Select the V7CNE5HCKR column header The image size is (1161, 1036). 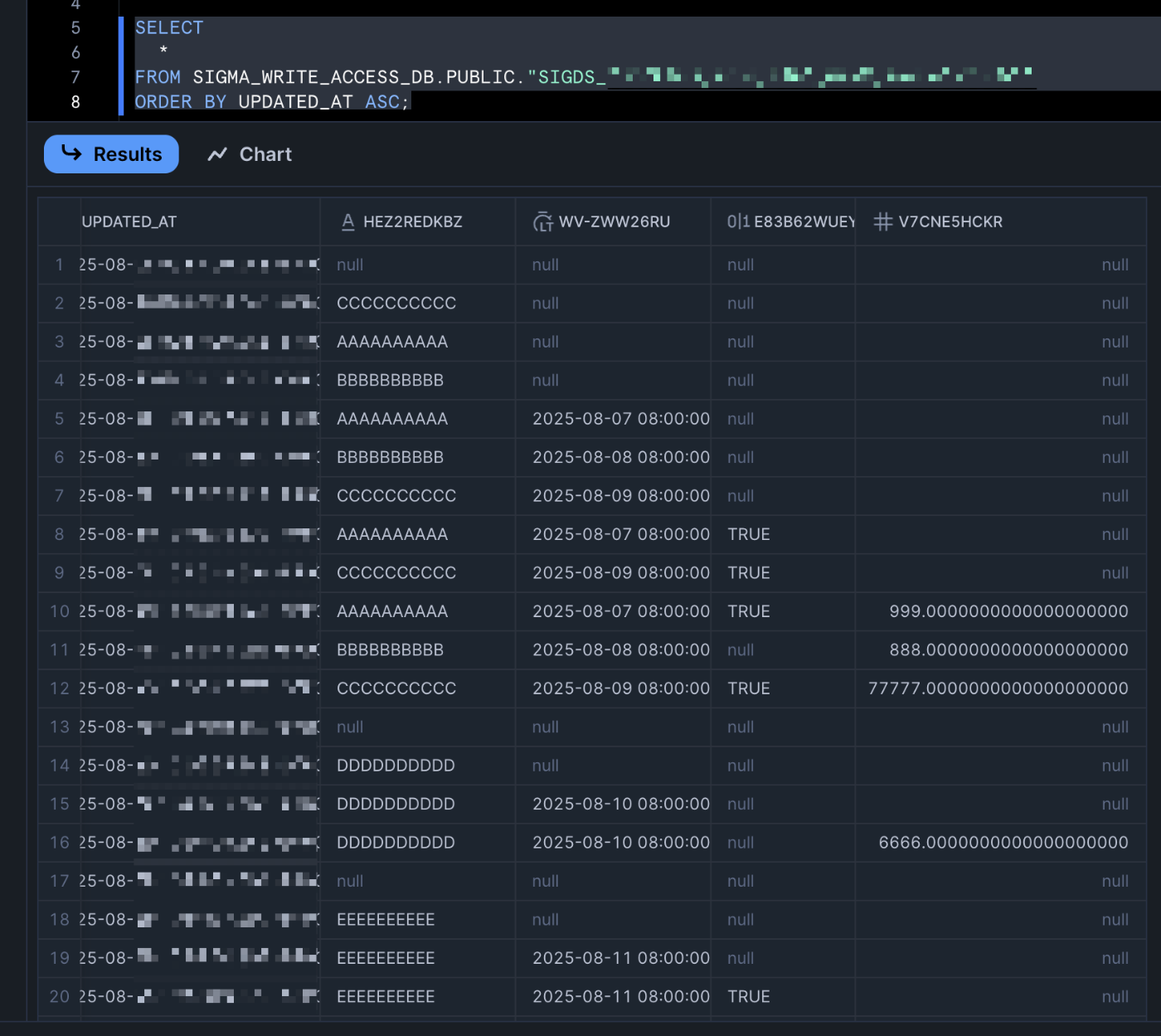pyautogui.click(x=1001, y=221)
